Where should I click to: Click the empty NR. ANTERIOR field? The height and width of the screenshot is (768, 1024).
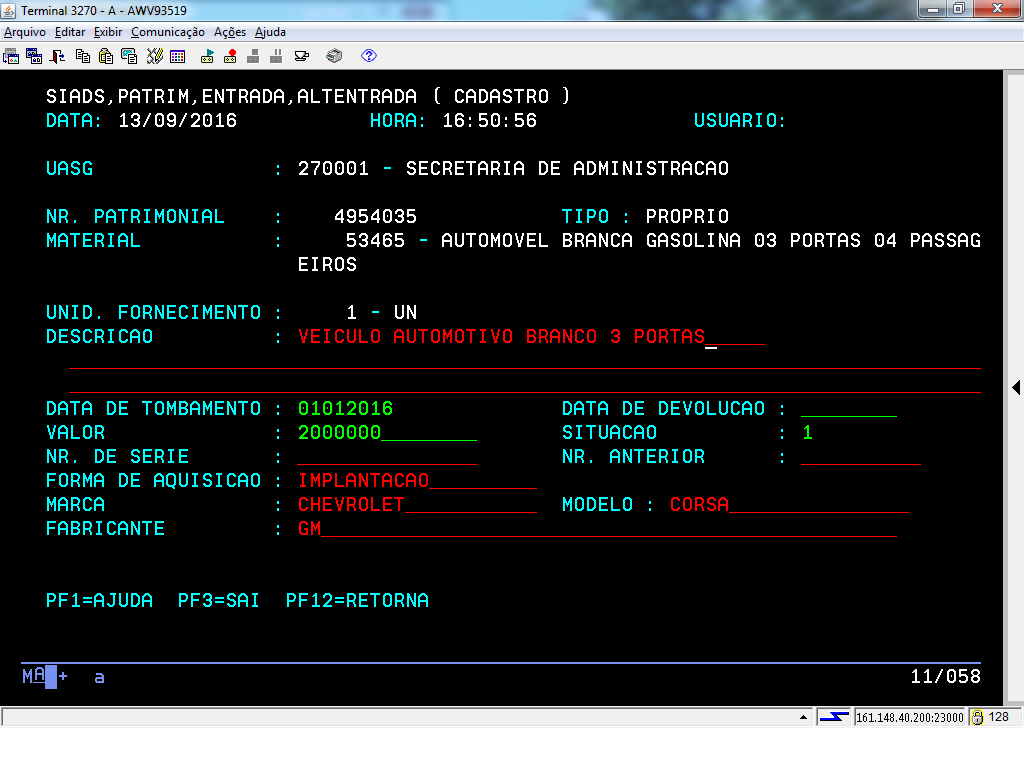coord(861,457)
